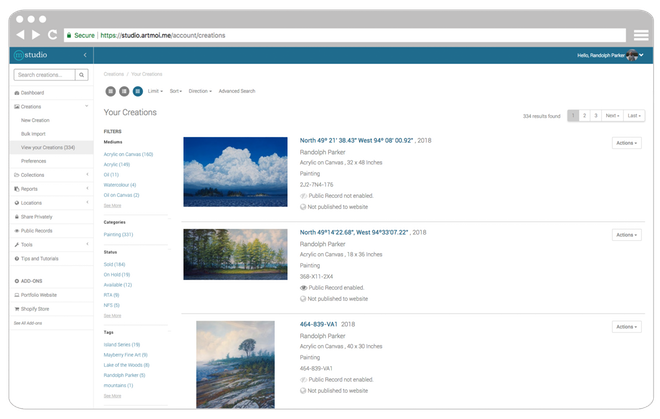660x419 pixels.
Task: Click the Randolph Parker avatar picture
Action: [x=632, y=55]
